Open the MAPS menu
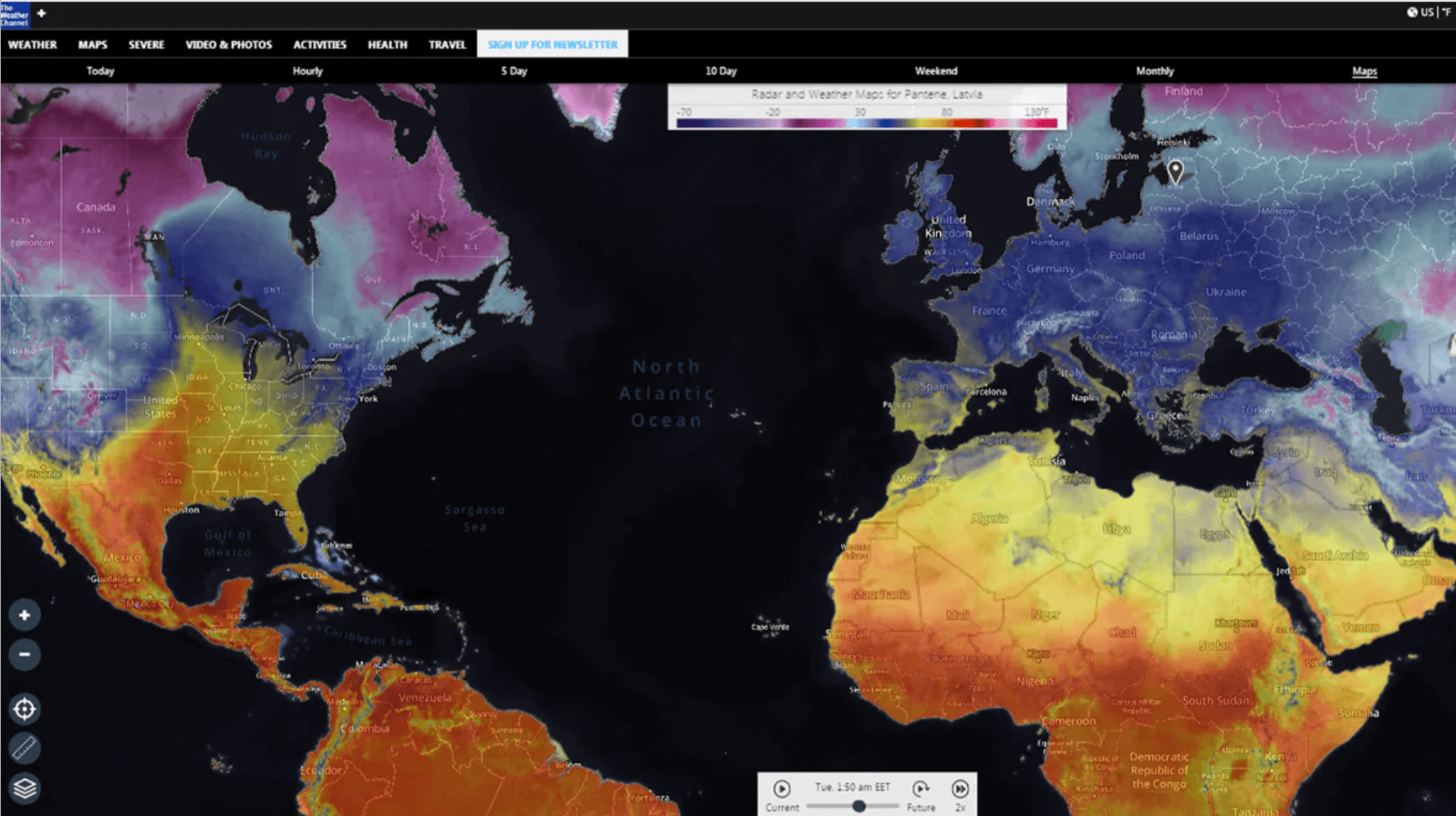 point(93,44)
